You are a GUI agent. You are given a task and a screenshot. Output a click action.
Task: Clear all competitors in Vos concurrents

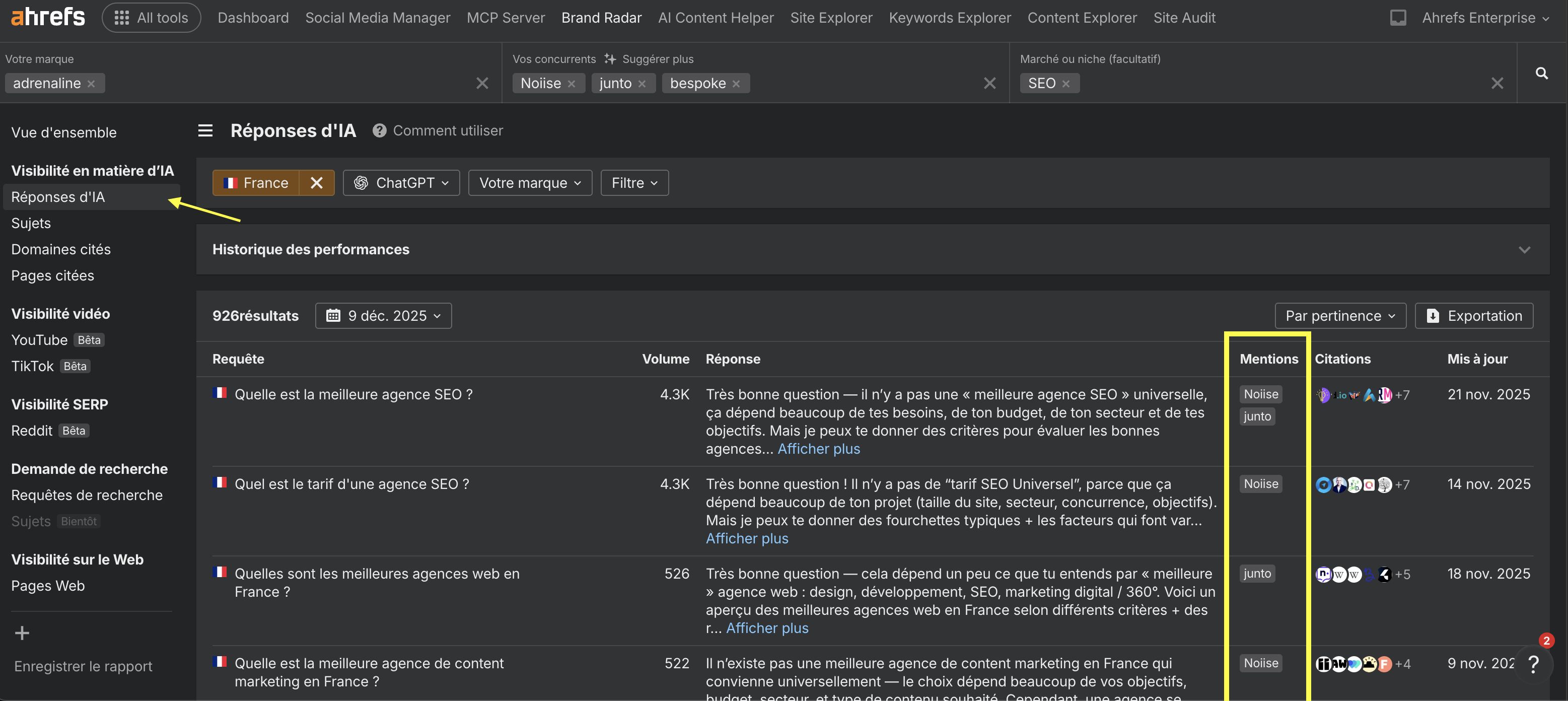point(989,84)
